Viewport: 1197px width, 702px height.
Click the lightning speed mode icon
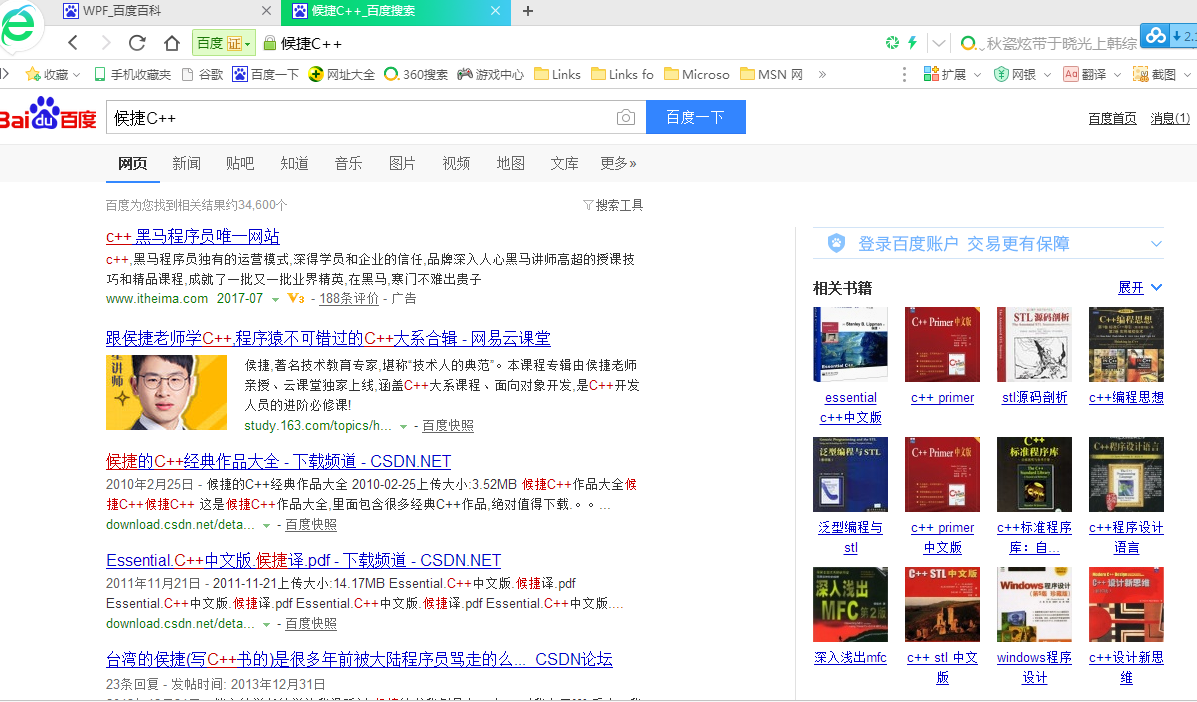point(912,44)
